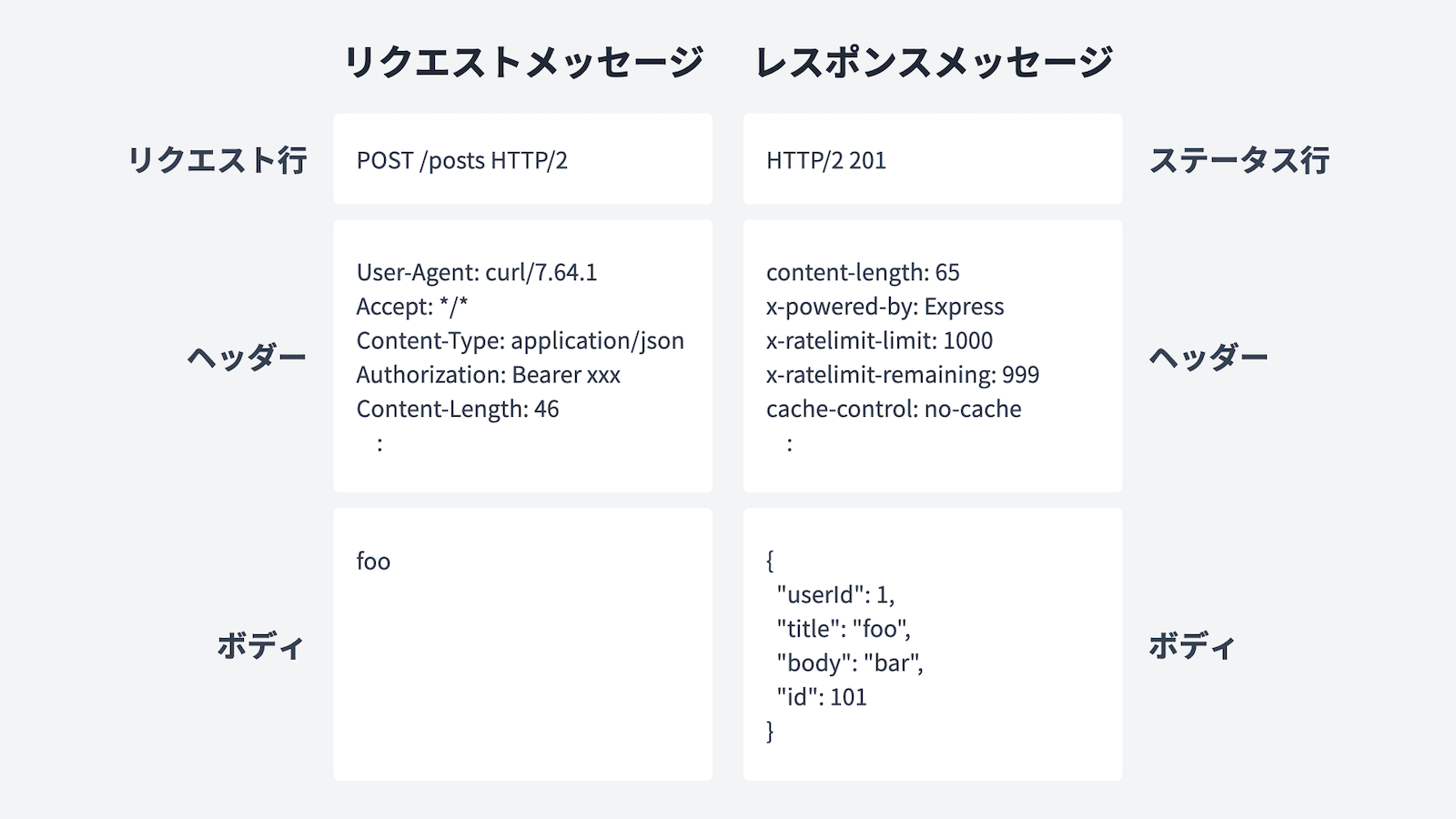Select the Content-Type: application/json line
The image size is (1456, 819).
tap(521, 341)
